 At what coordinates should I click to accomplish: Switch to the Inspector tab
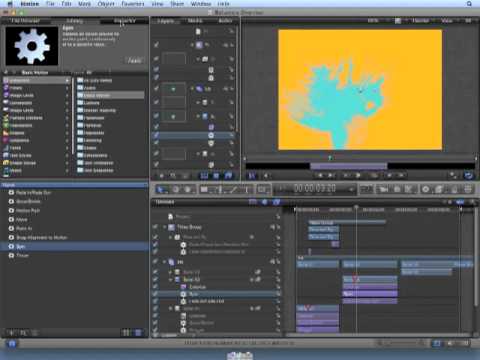pyautogui.click(x=124, y=21)
